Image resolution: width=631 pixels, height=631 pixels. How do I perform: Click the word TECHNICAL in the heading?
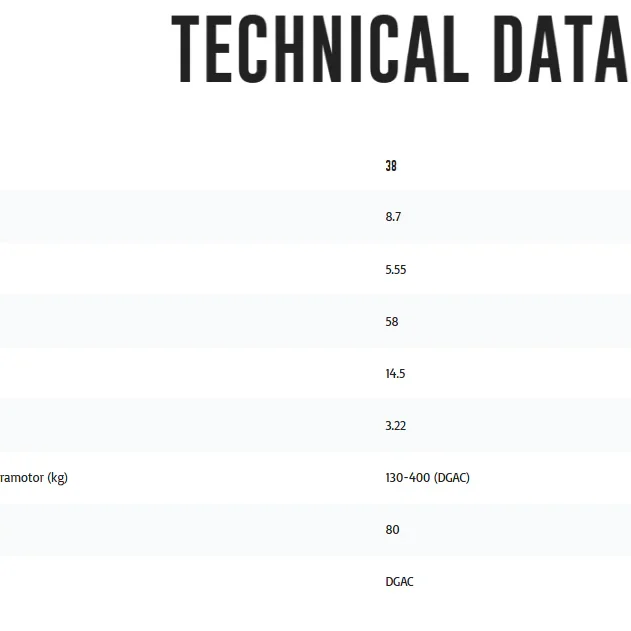pos(320,49)
